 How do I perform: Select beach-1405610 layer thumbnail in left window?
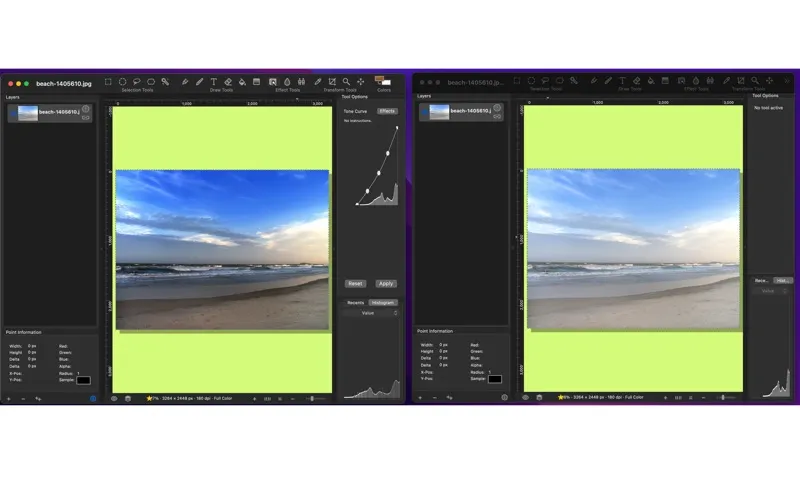pyautogui.click(x=28, y=113)
